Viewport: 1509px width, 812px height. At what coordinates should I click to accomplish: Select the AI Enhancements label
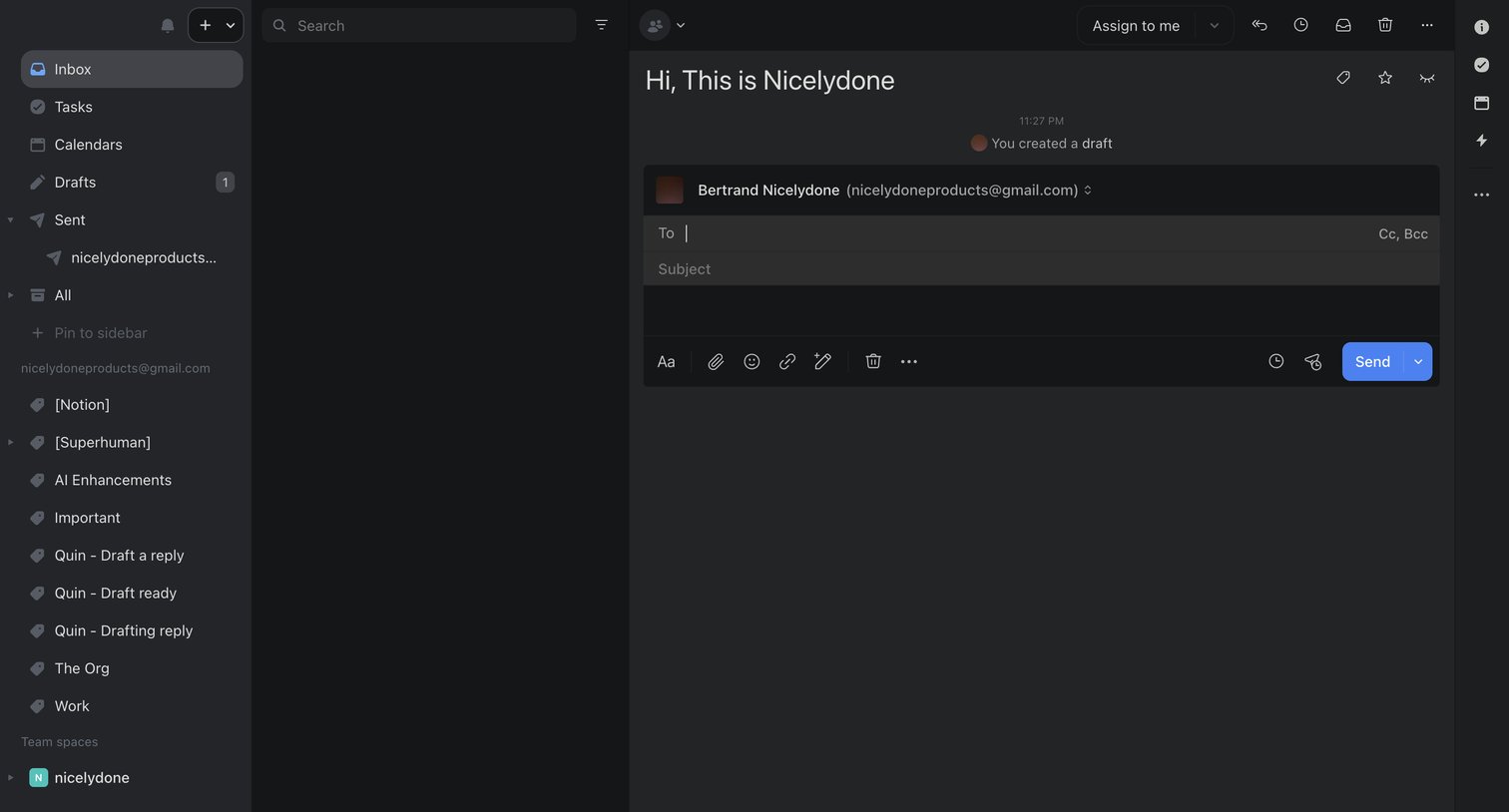point(132,480)
